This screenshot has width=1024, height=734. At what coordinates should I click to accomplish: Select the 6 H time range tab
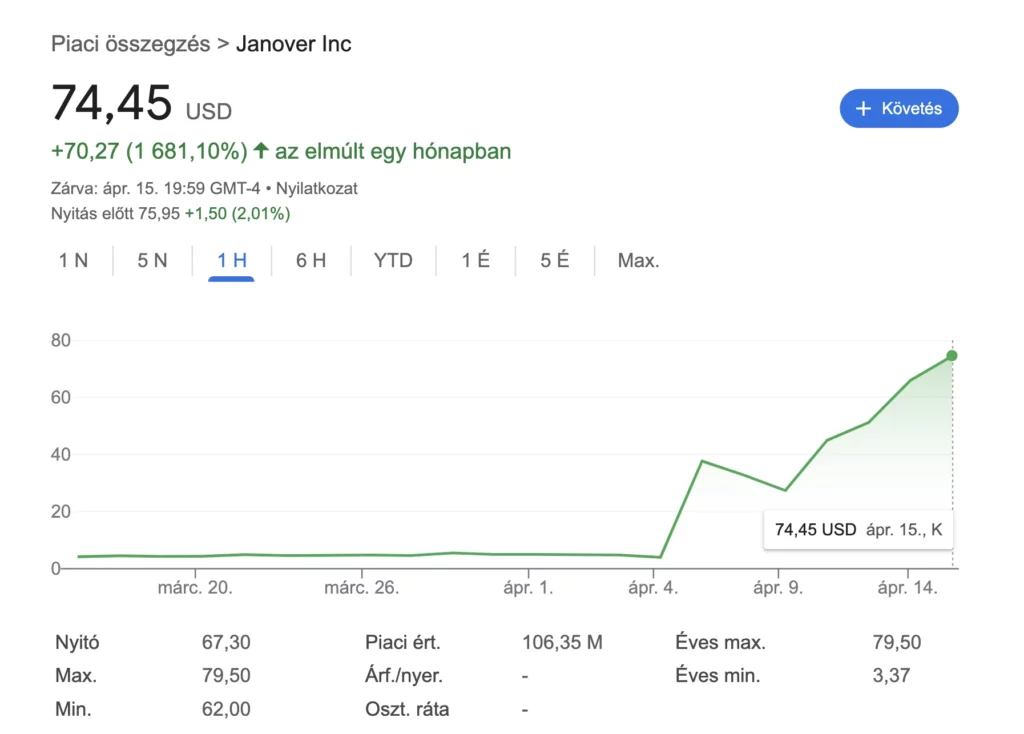coord(311,261)
